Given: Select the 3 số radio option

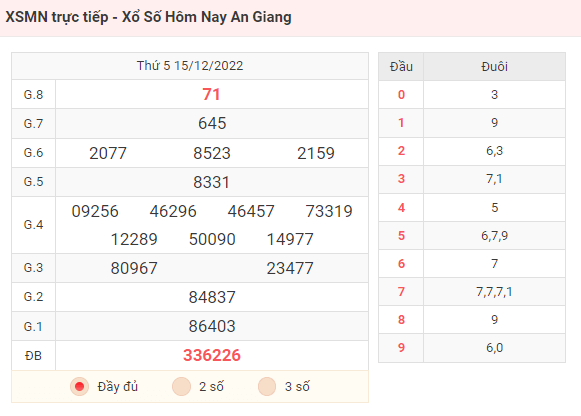Looking at the screenshot, I should (267, 387).
